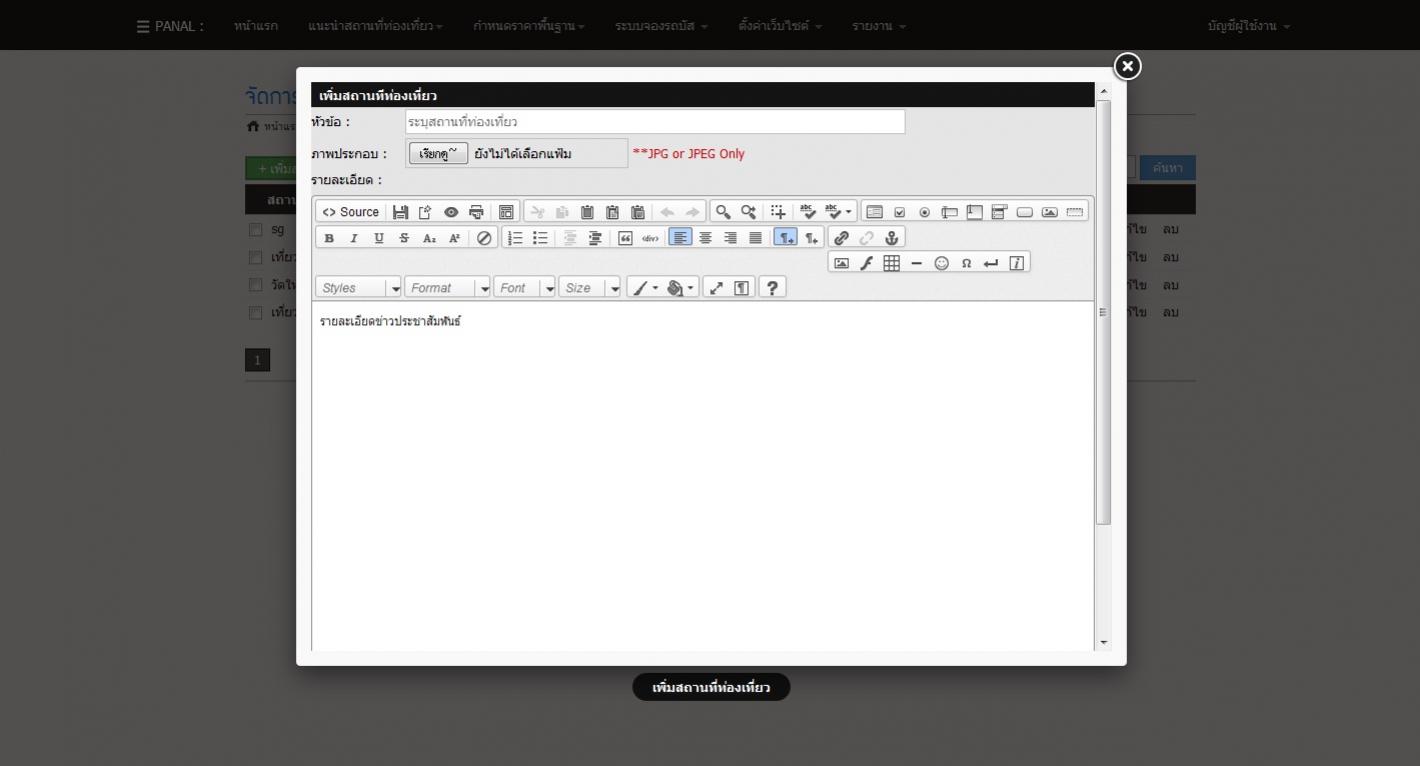Insert an anchor
1420x766 pixels.
[892, 238]
